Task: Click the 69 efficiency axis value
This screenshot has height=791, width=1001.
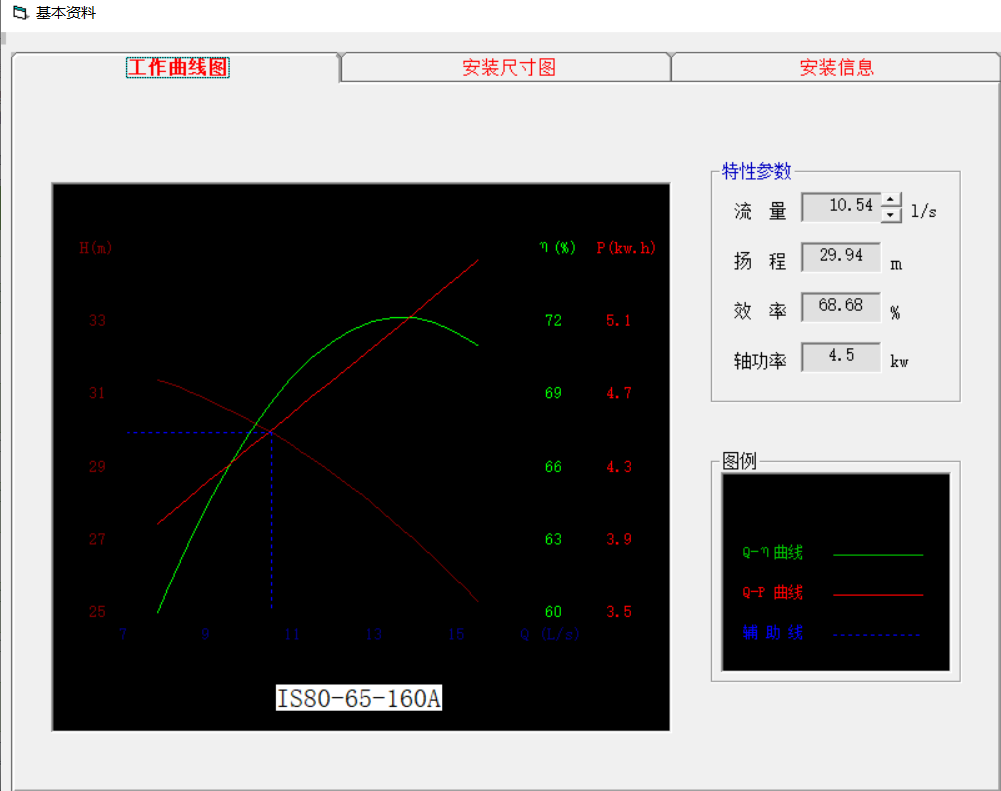Action: [x=553, y=393]
